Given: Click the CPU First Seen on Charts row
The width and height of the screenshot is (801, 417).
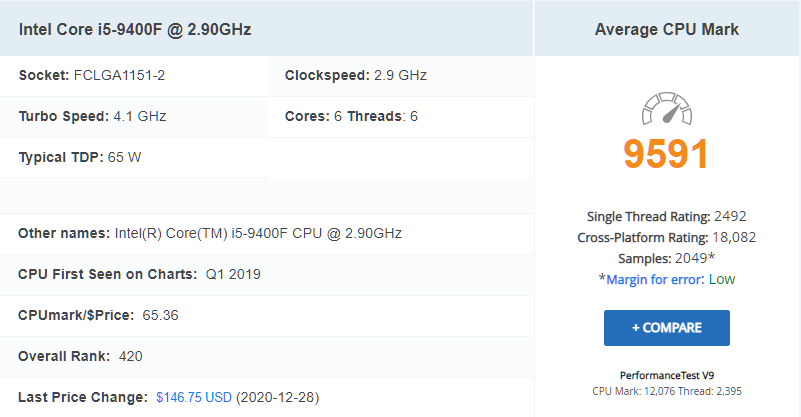Looking at the screenshot, I should (x=140, y=274).
